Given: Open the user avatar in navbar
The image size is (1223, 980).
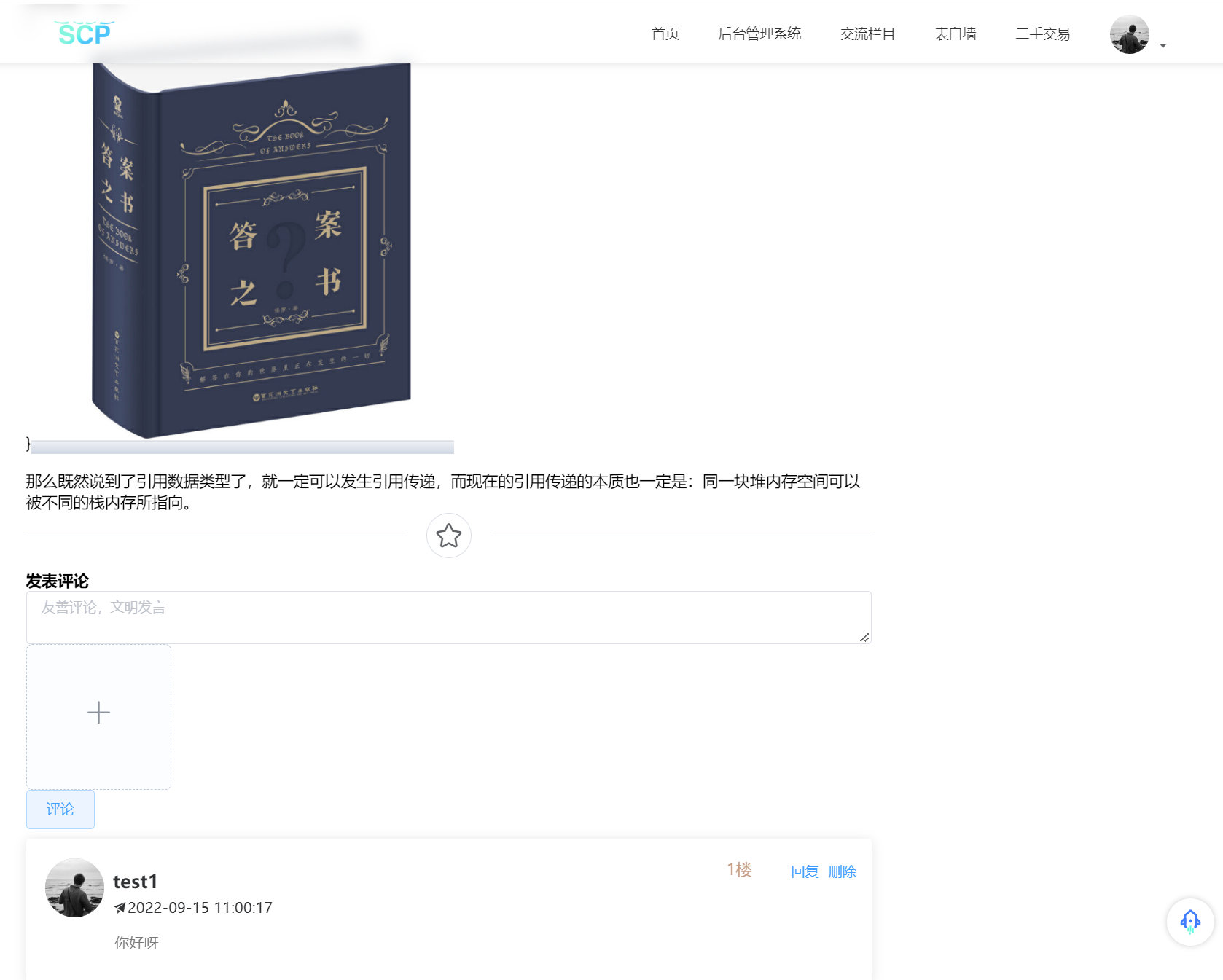Looking at the screenshot, I should point(1130,34).
